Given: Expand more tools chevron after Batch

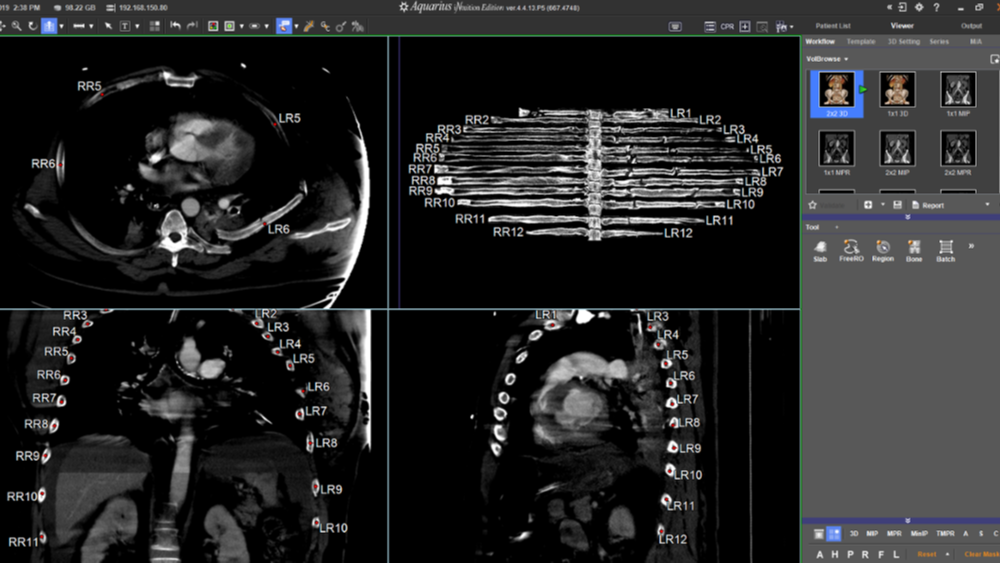Looking at the screenshot, I should coord(971,246).
